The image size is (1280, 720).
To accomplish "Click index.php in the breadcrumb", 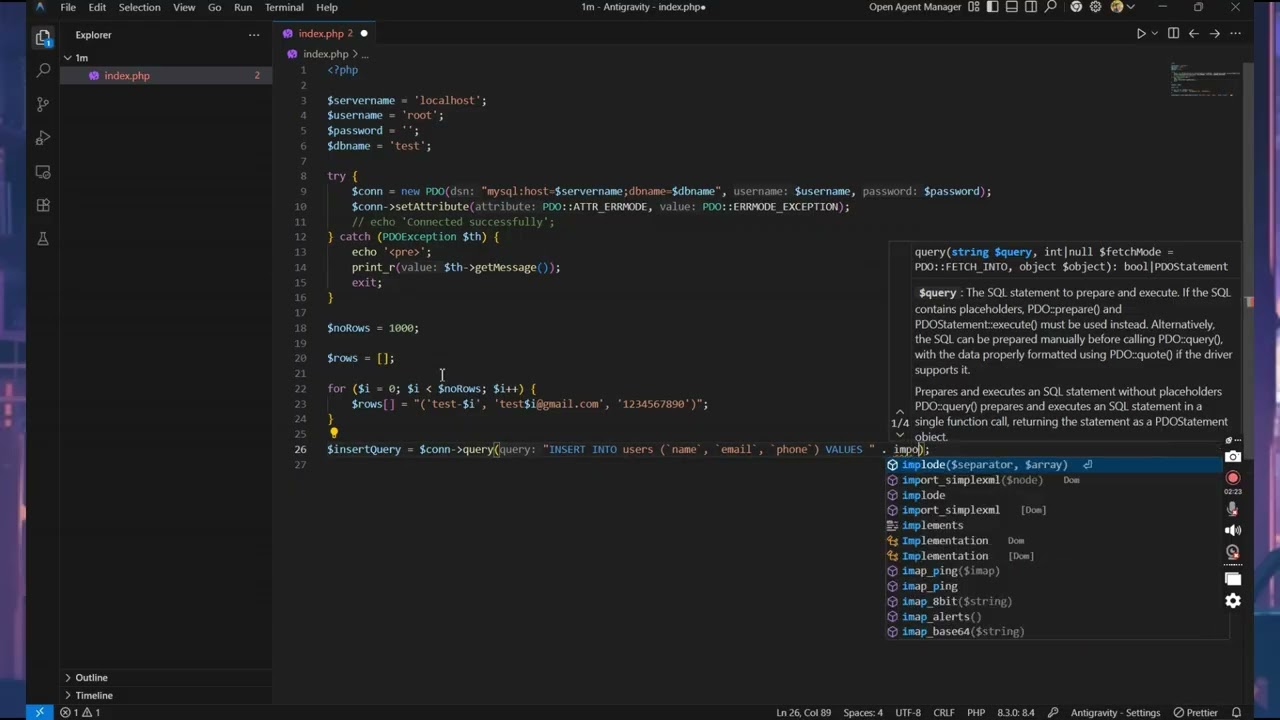I will (325, 54).
